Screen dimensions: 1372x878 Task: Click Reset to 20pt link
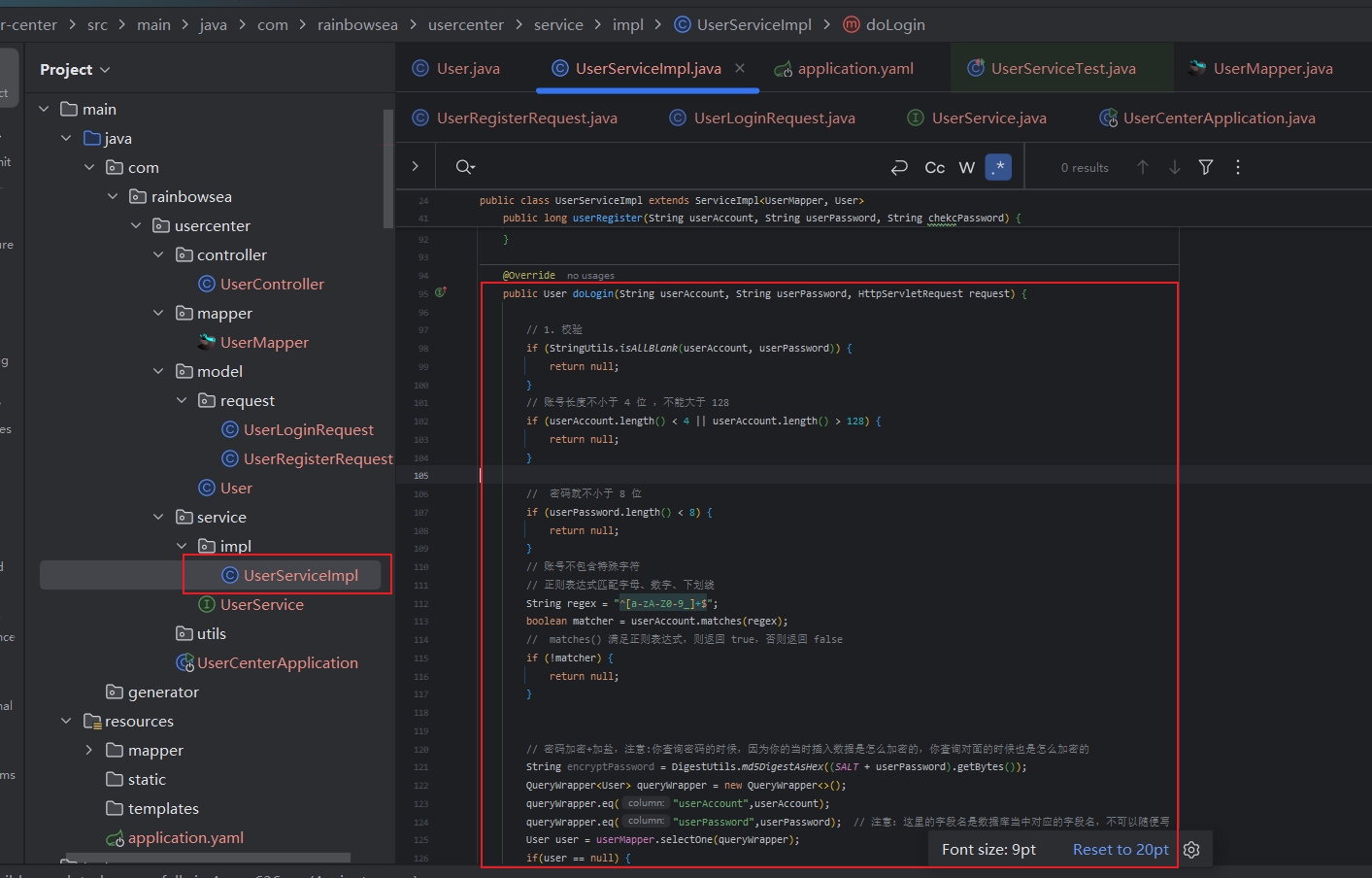[x=1121, y=850]
